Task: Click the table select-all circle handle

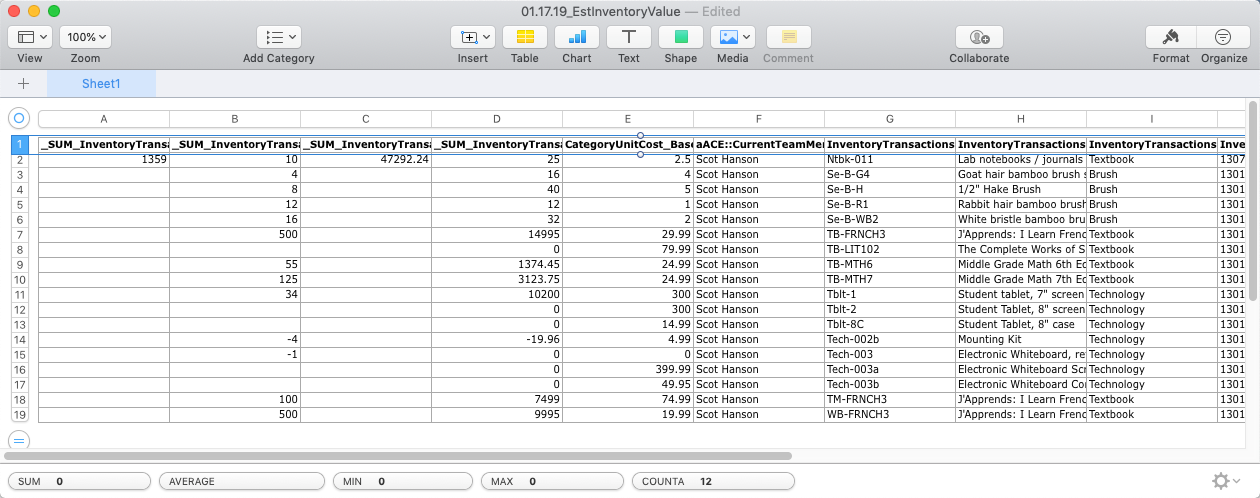Action: 18,118
